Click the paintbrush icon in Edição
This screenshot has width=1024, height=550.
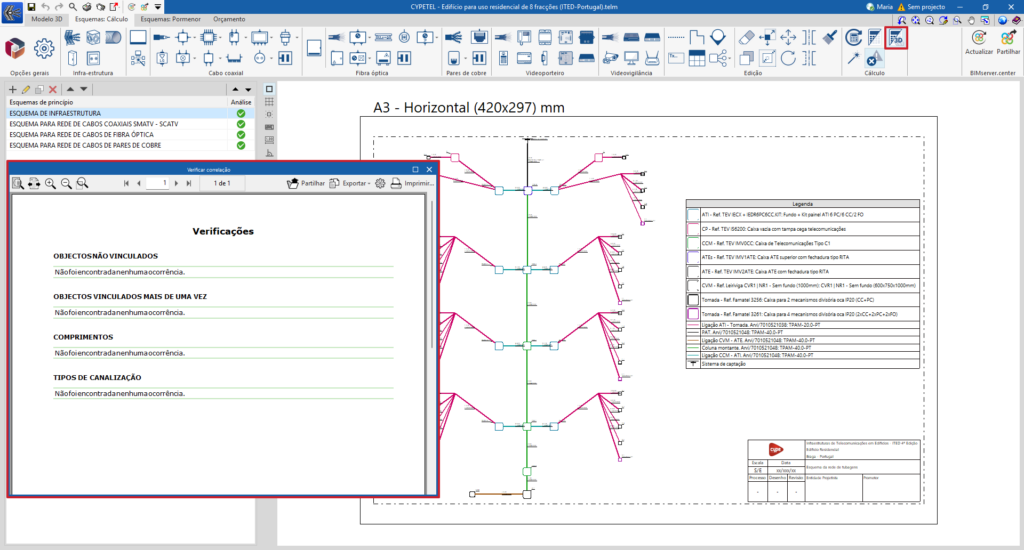click(x=831, y=38)
